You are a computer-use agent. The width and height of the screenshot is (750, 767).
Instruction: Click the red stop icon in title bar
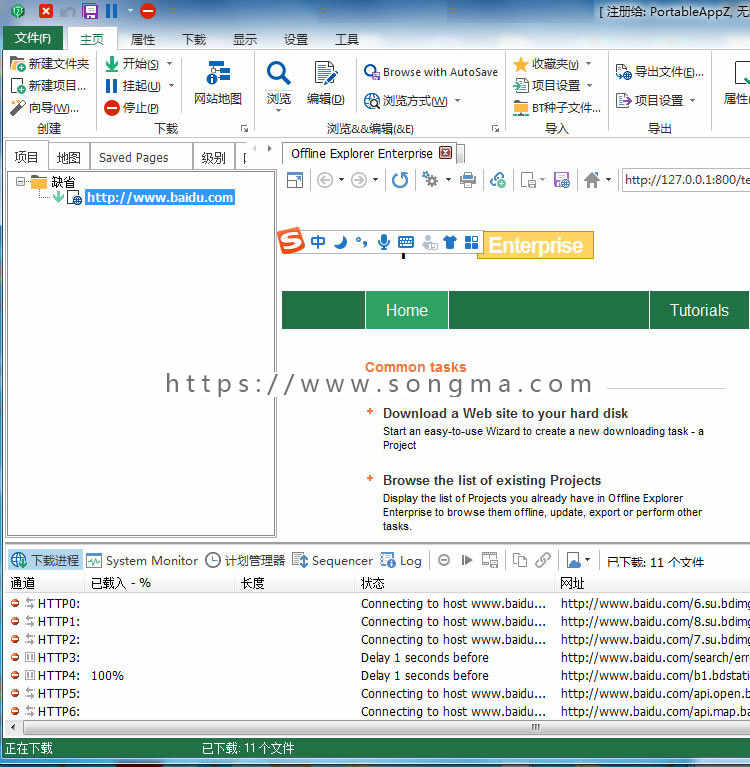coord(148,11)
